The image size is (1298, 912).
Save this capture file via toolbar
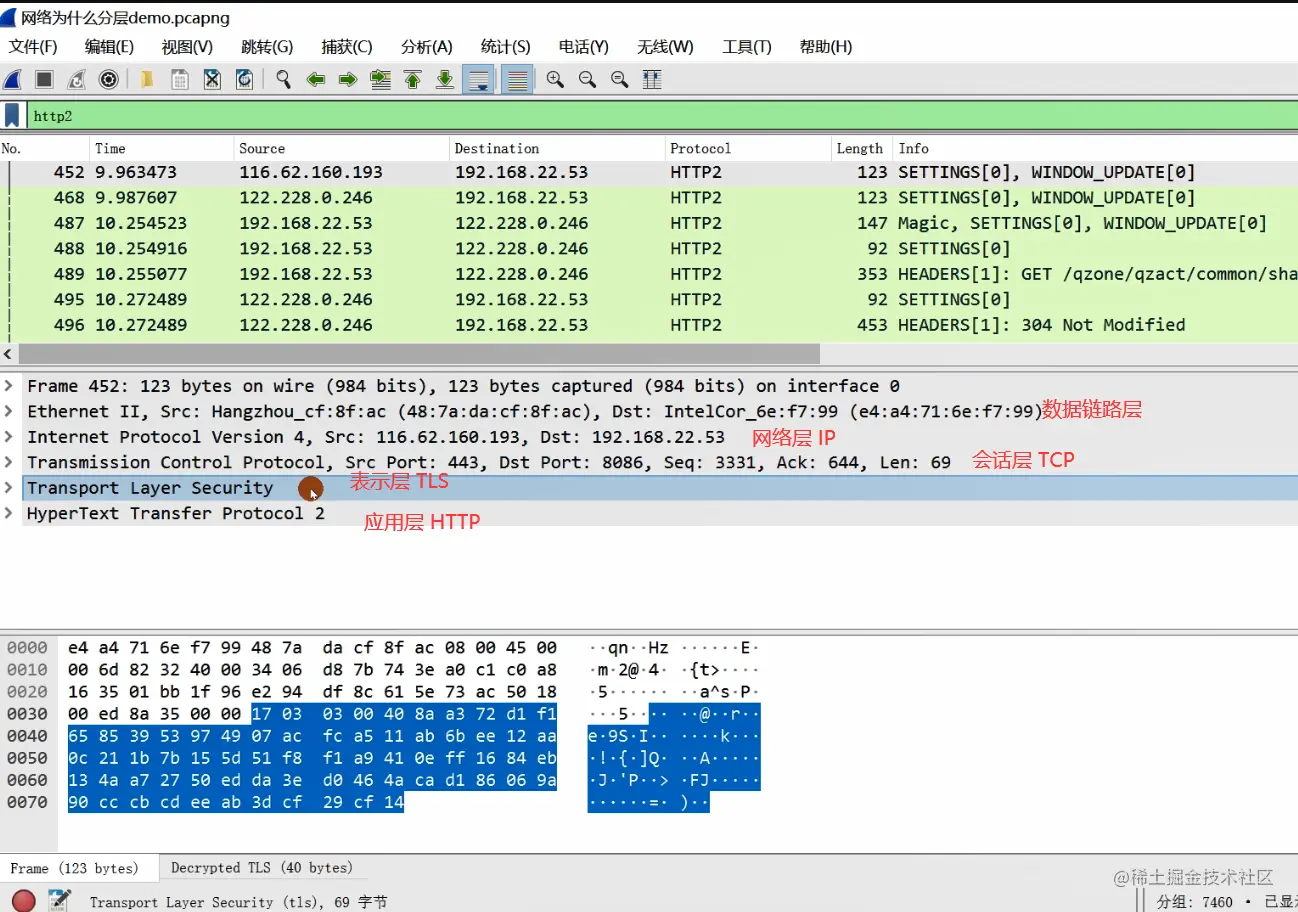click(180, 80)
